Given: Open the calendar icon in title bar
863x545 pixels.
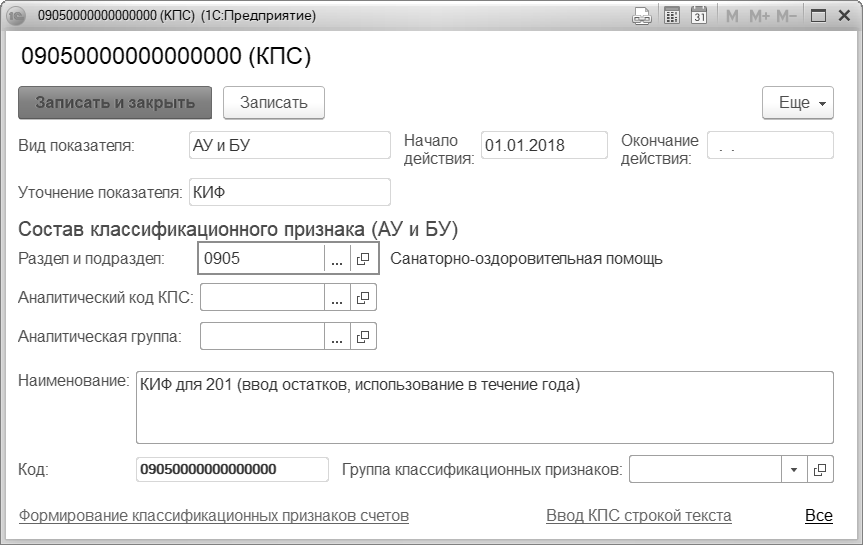Looking at the screenshot, I should click(699, 15).
